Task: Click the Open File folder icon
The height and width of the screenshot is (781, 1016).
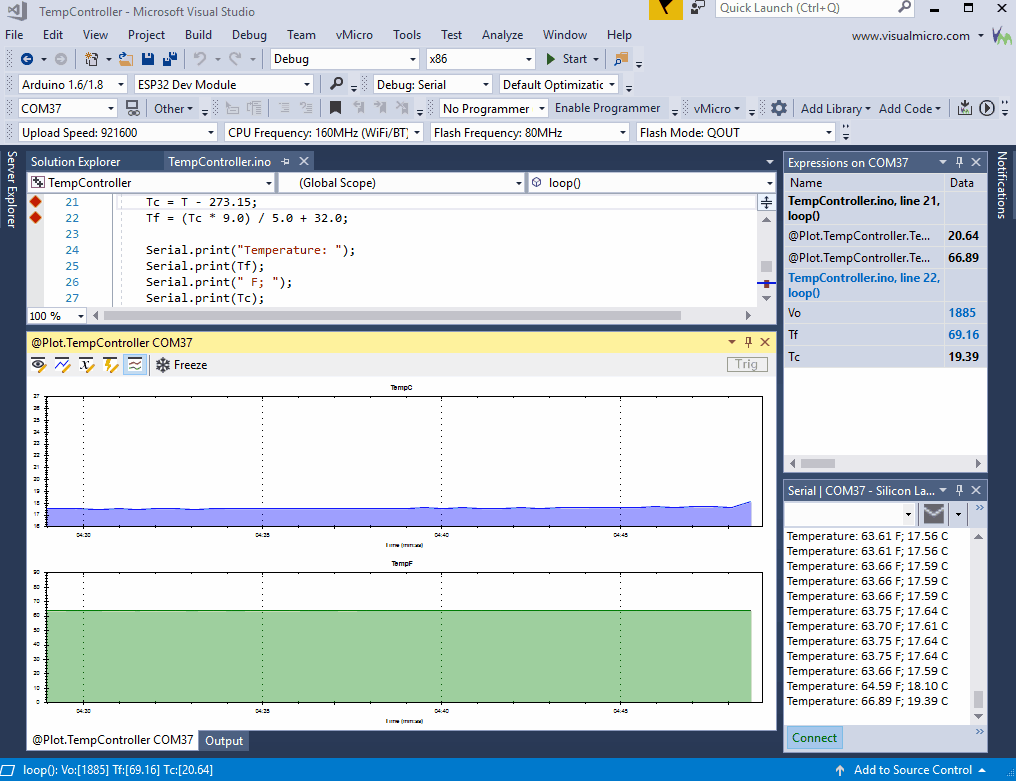Action: coord(126,59)
